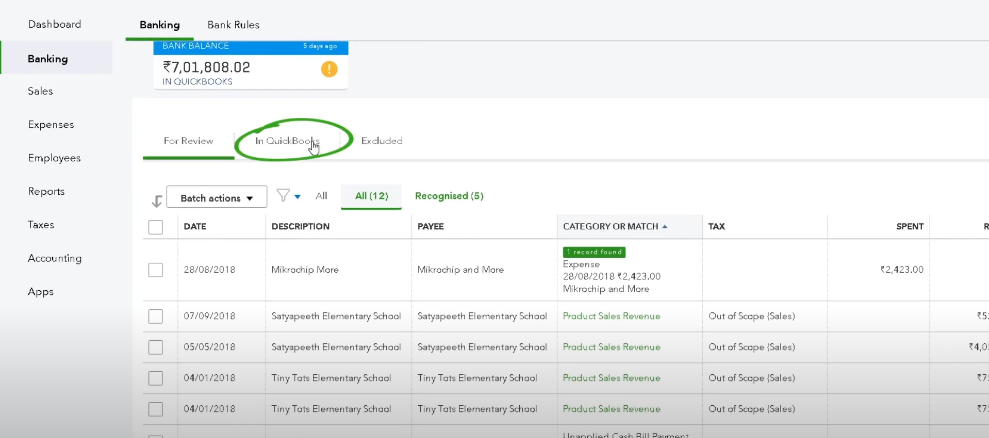Open the Batch actions dropdown

216,197
